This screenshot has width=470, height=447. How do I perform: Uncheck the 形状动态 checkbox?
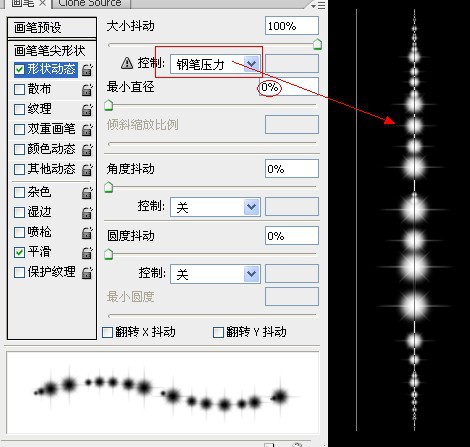click(x=19, y=69)
